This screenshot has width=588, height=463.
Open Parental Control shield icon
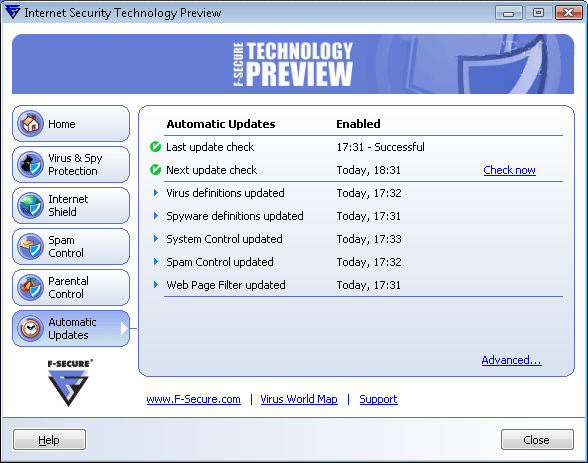30,288
